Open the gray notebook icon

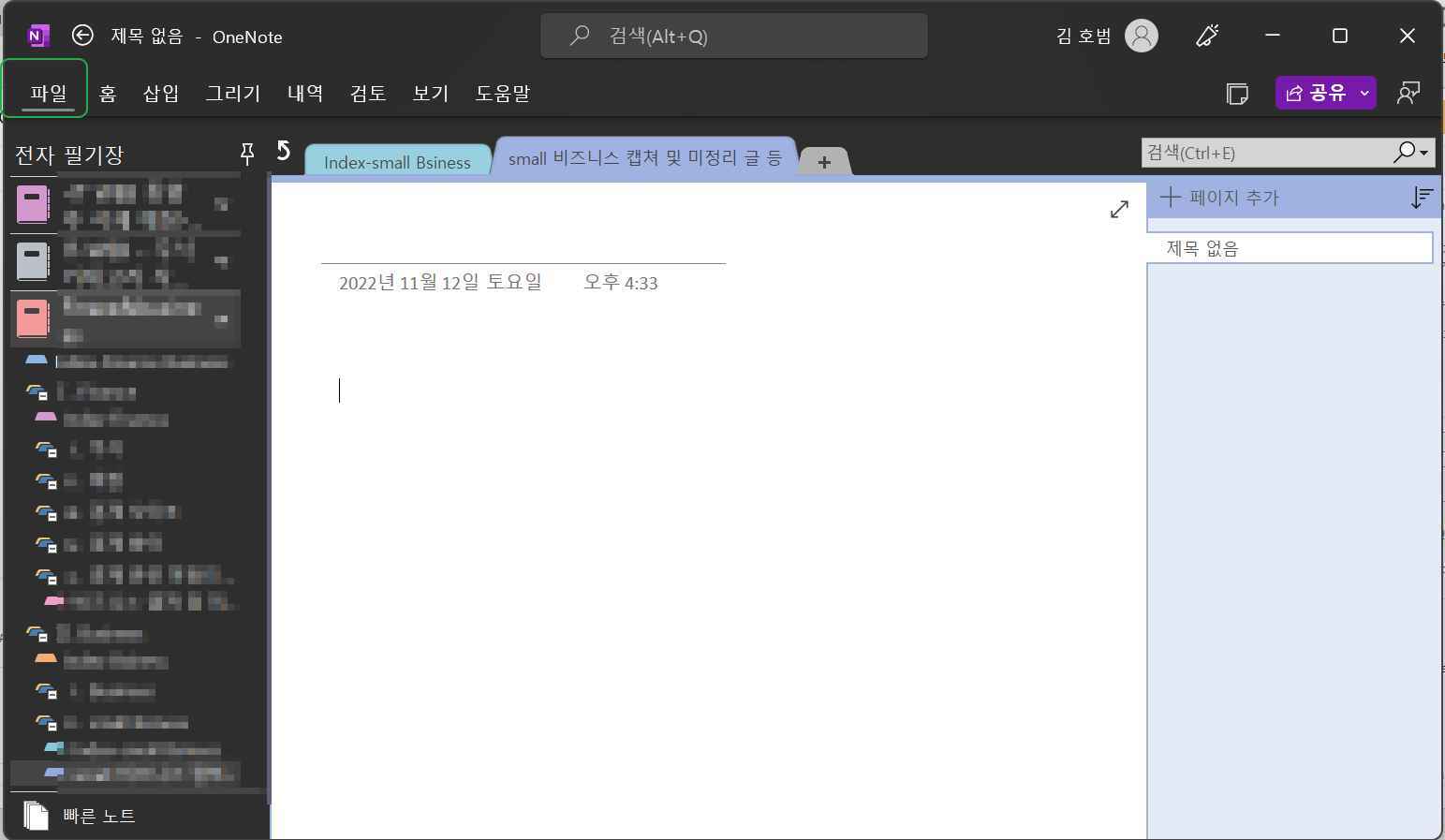click(x=33, y=261)
